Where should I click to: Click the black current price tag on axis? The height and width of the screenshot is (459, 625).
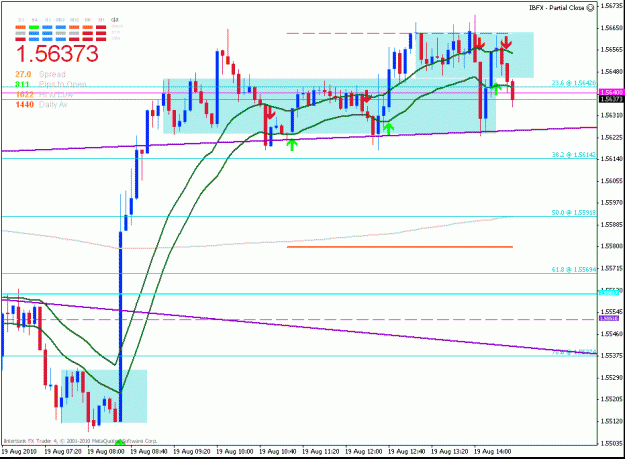tap(611, 99)
